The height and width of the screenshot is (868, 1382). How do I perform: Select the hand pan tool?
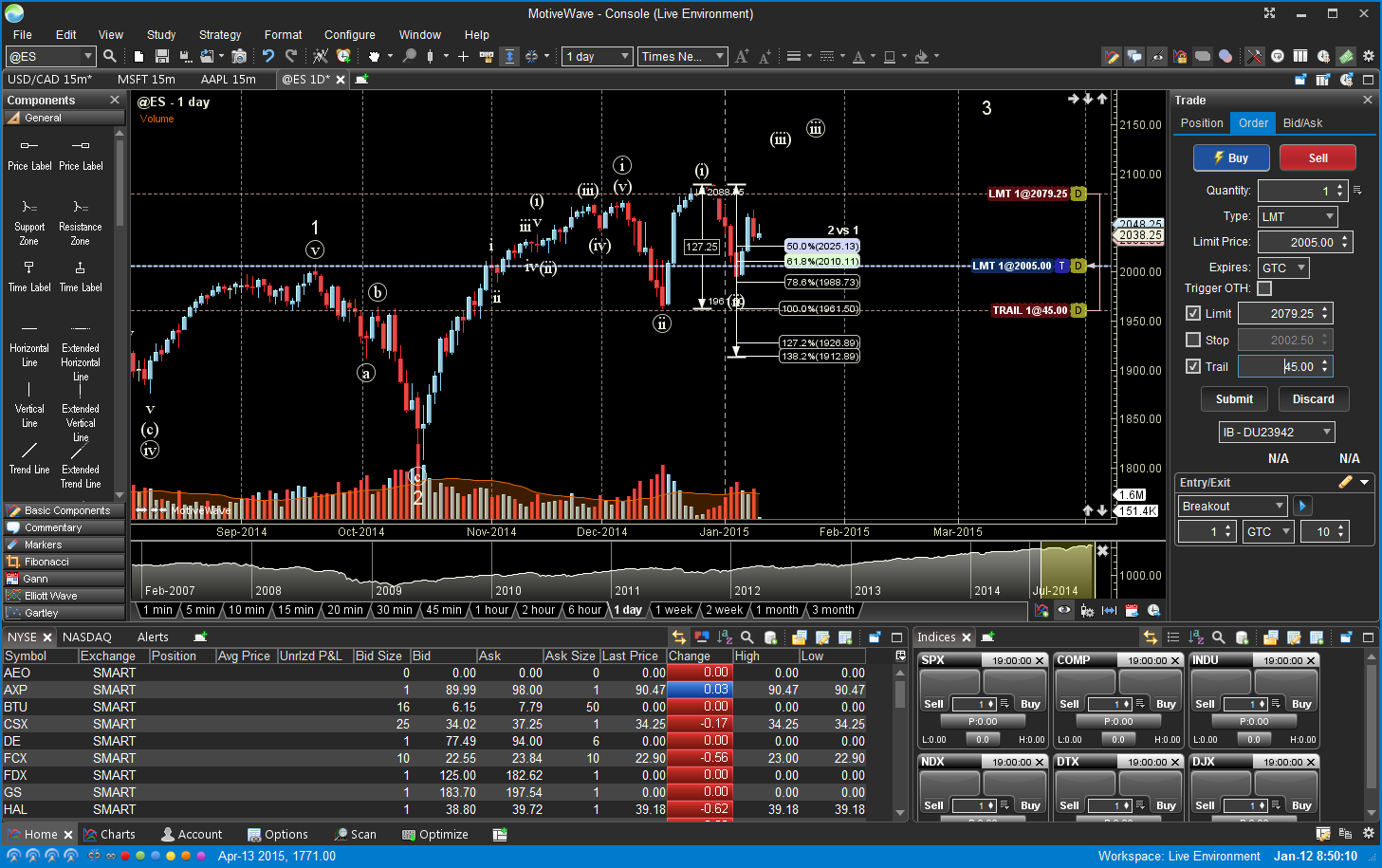click(x=375, y=56)
